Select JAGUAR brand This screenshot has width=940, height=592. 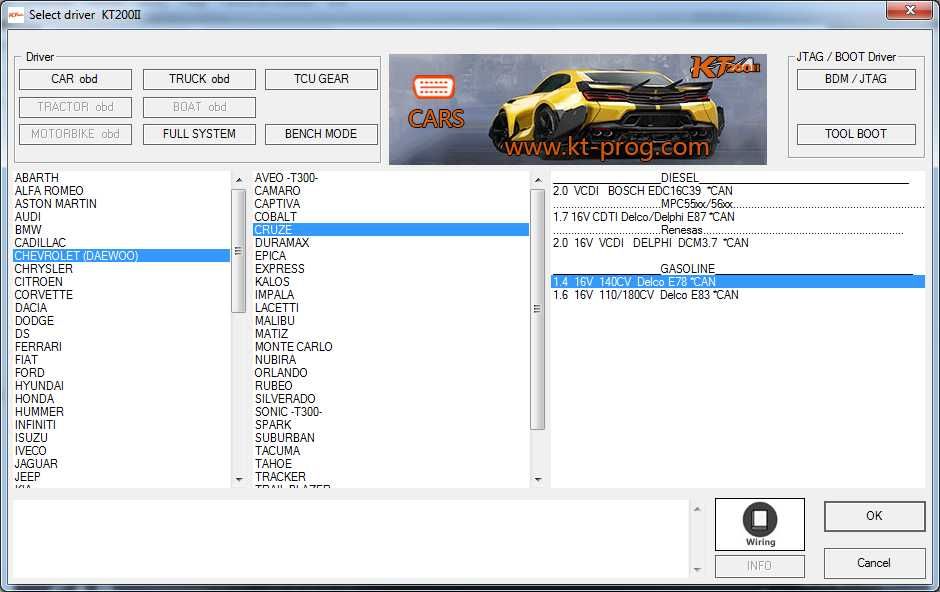[121, 464]
